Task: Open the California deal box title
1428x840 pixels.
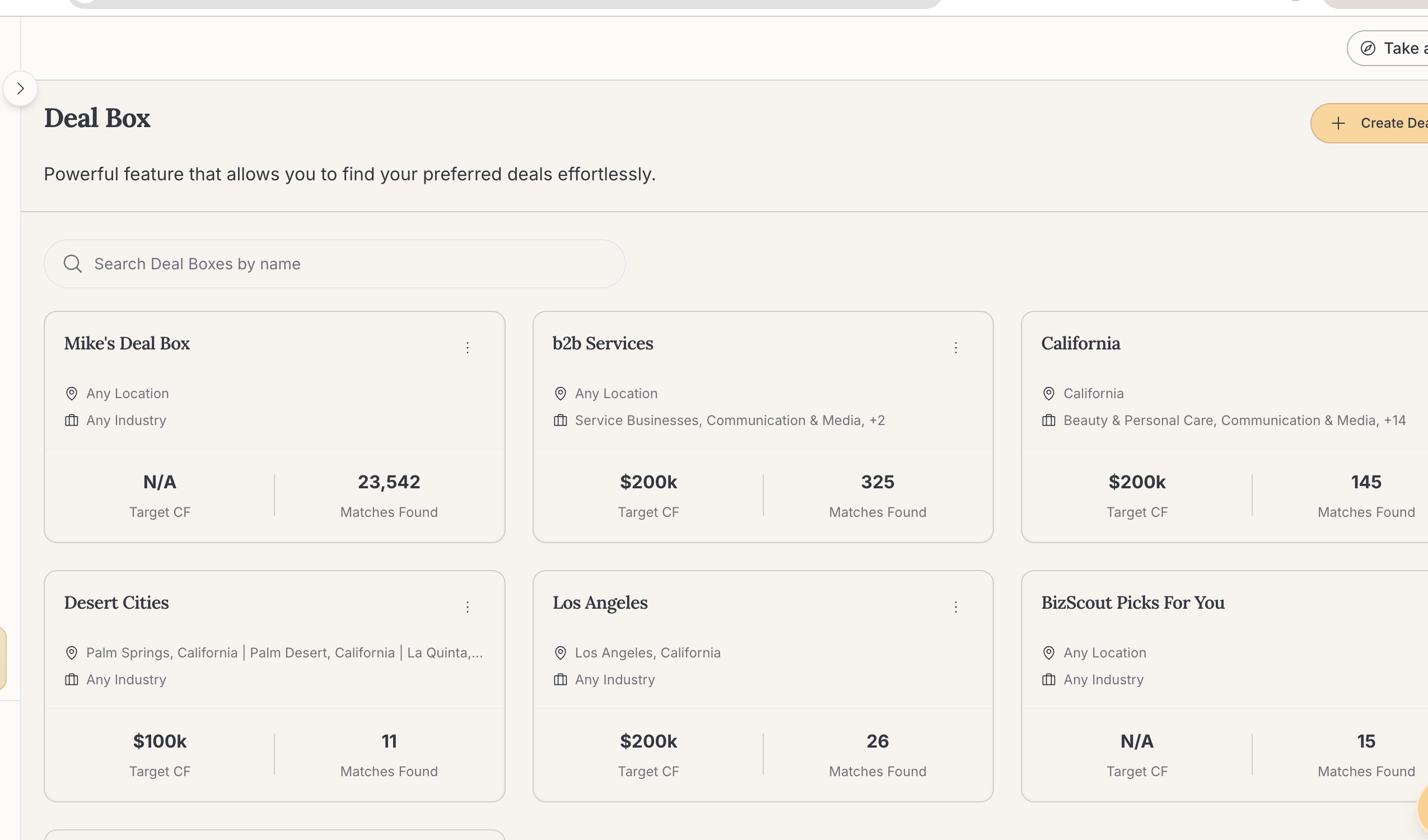Action: coord(1080,343)
